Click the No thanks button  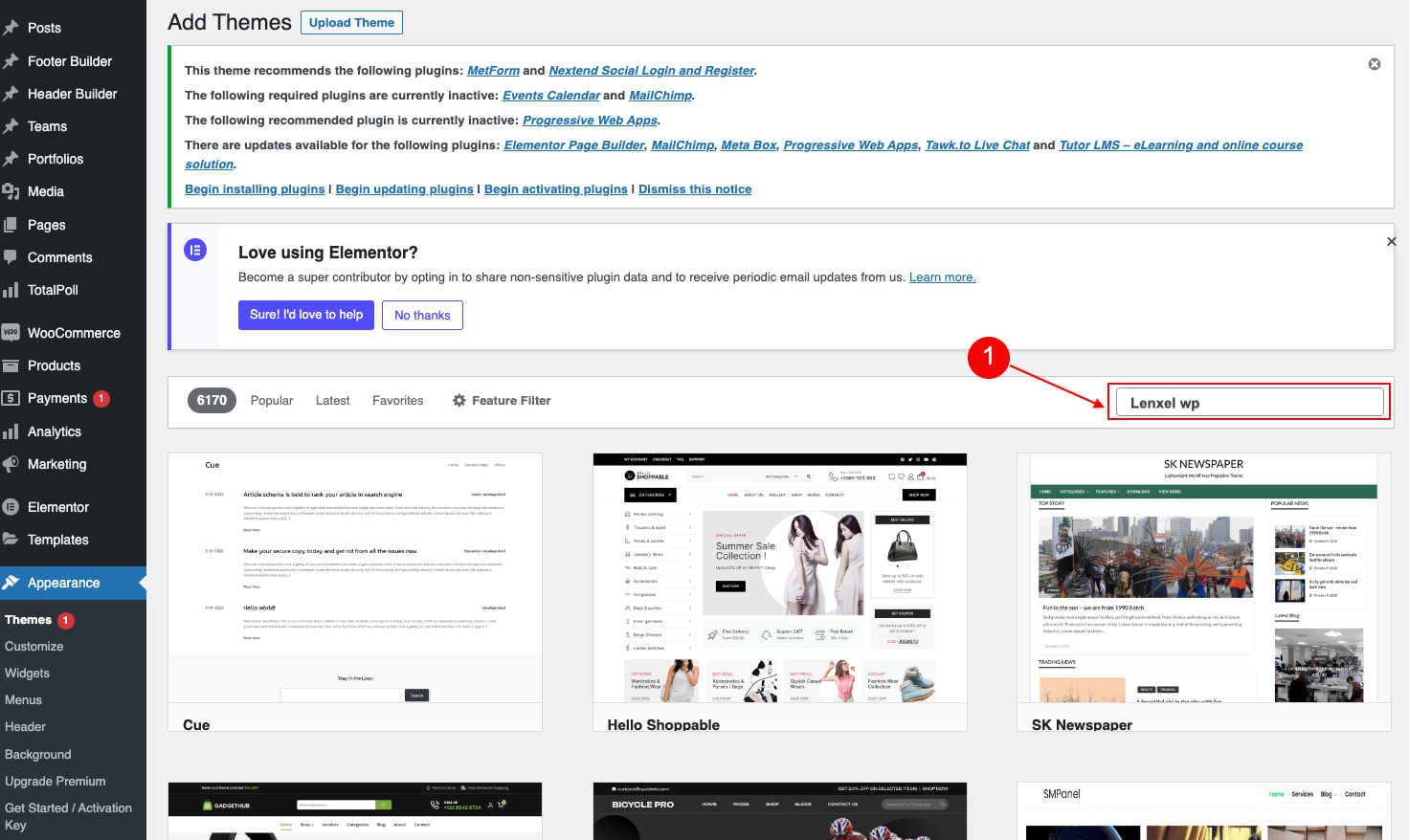tap(422, 316)
